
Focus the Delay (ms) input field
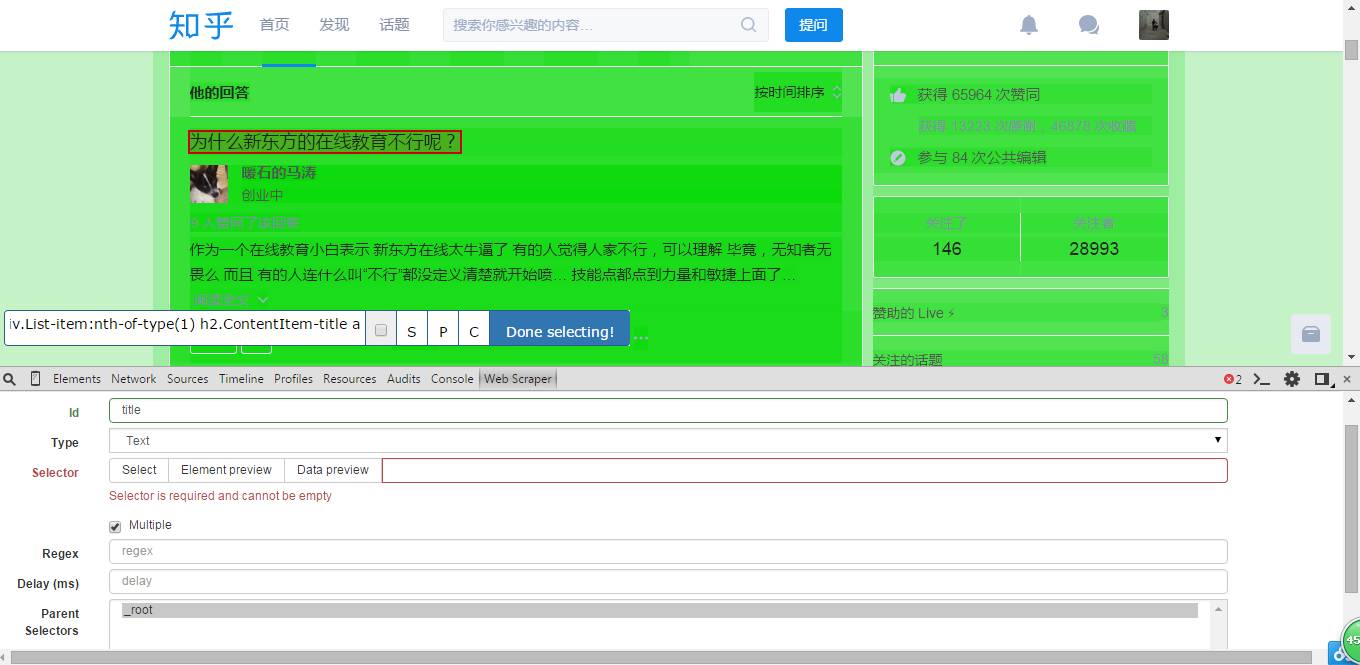pyautogui.click(x=668, y=581)
